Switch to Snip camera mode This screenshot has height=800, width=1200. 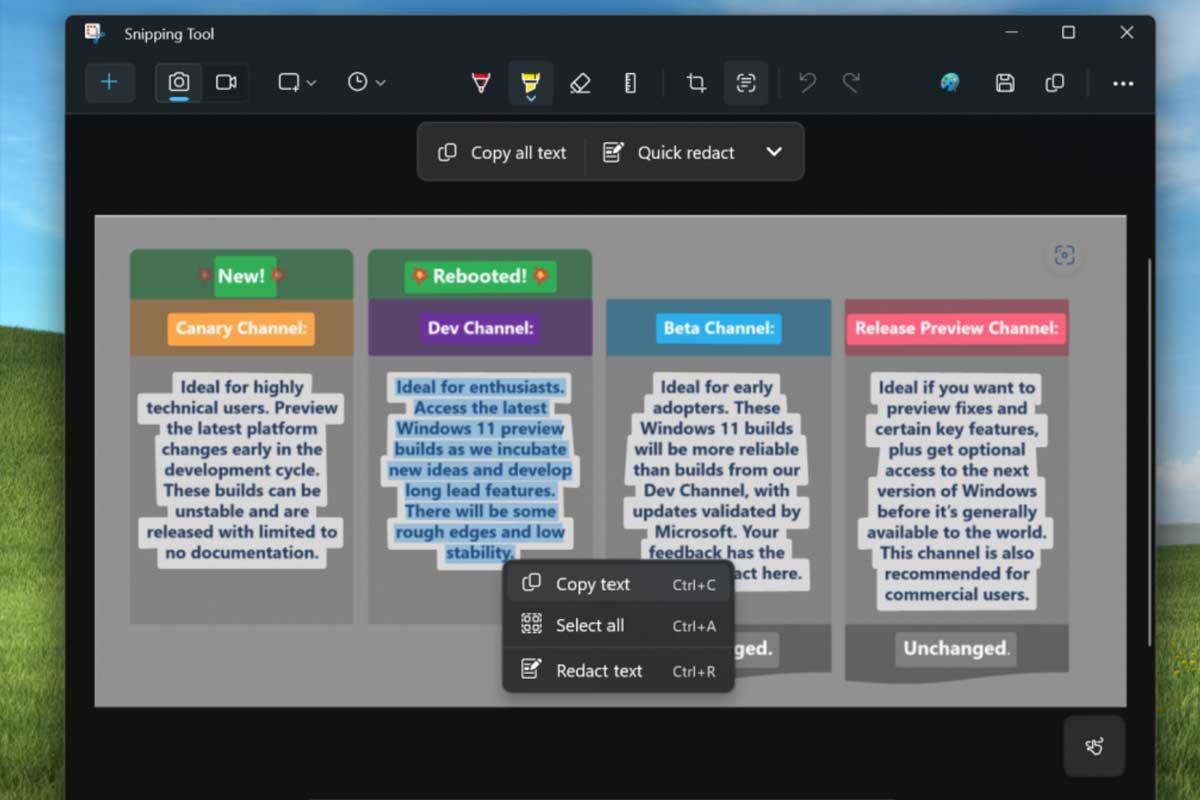pos(179,83)
